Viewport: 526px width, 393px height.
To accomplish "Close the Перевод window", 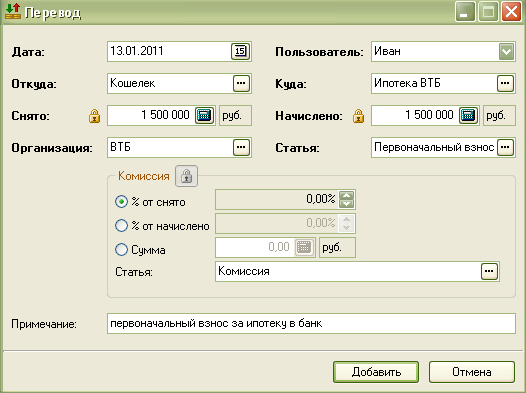I will (511, 12).
